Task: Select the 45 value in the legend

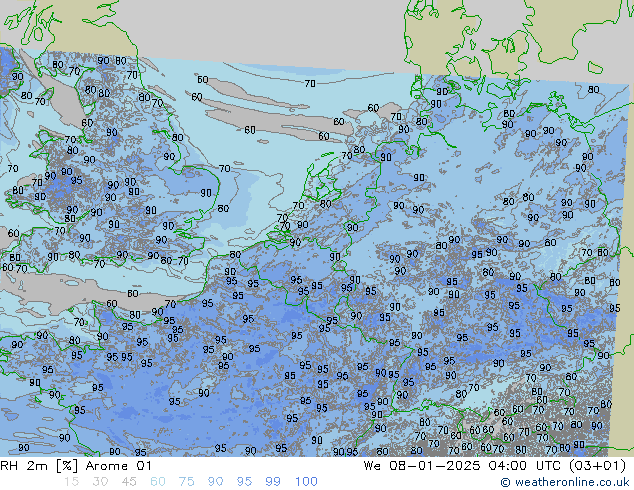Action: click(129, 482)
